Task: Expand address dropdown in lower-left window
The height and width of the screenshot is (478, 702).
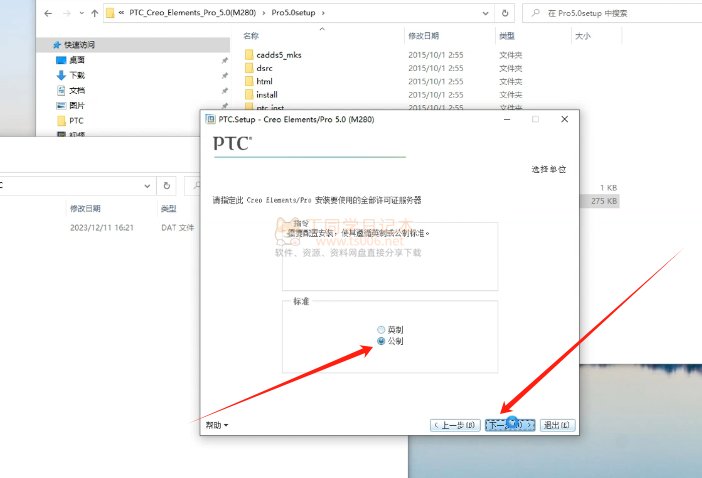Action: click(147, 186)
